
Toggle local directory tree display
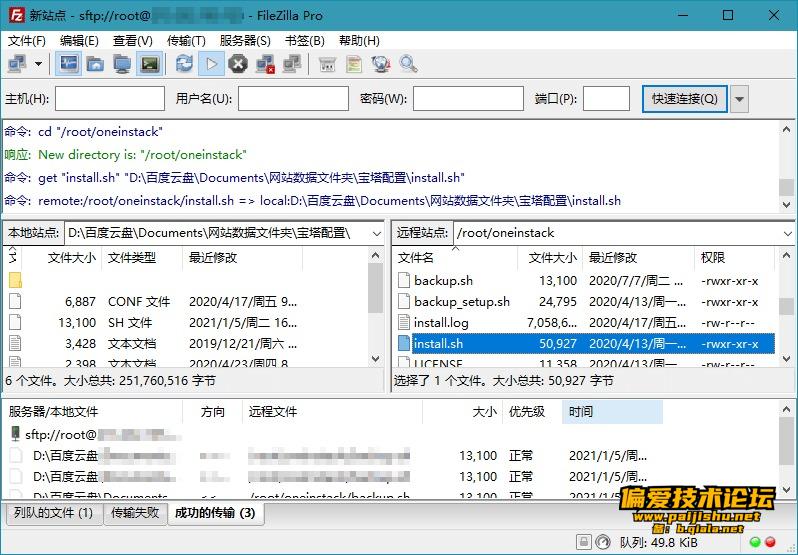95,64
